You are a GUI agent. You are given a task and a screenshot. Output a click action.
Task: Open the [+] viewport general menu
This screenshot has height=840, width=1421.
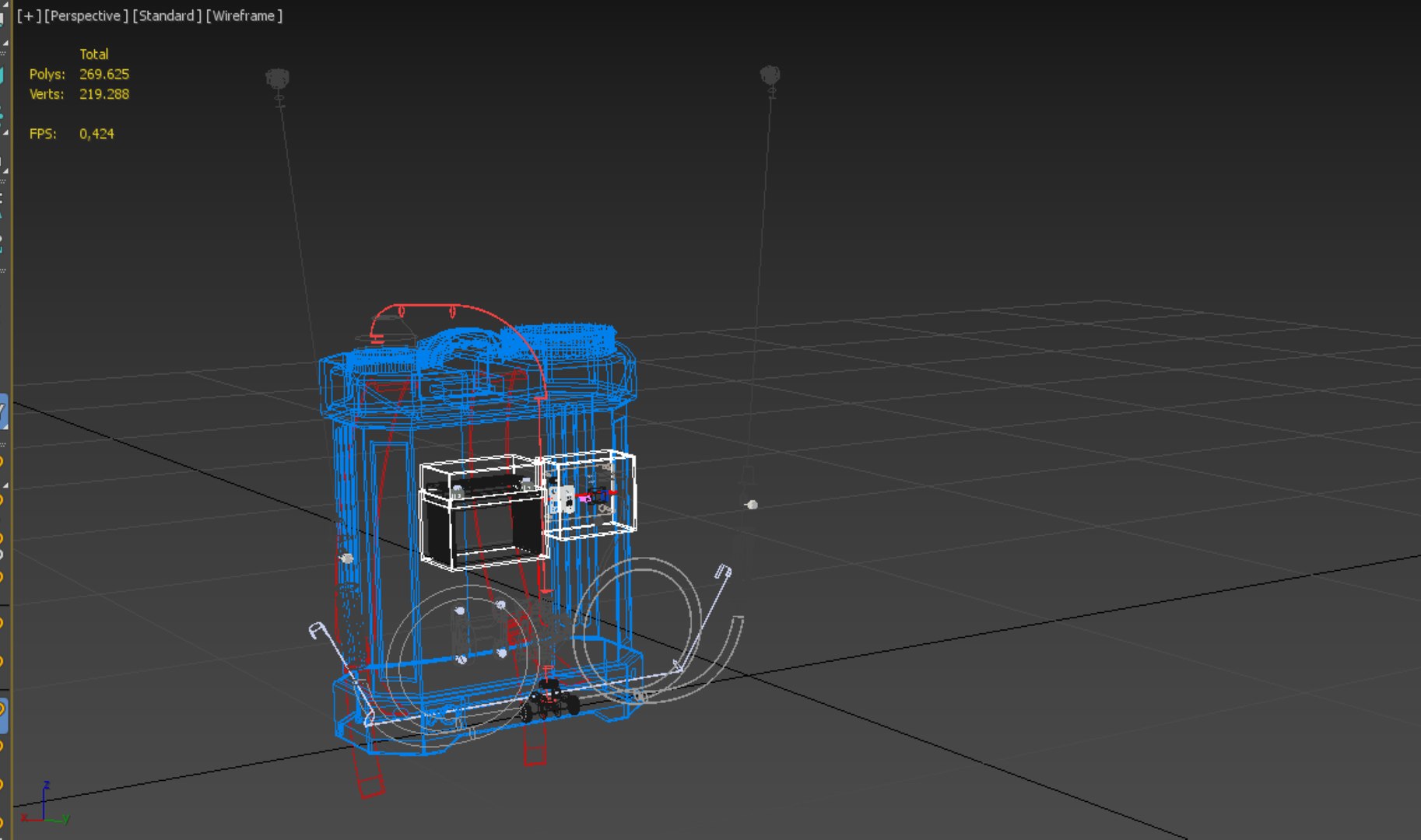pyautogui.click(x=29, y=16)
